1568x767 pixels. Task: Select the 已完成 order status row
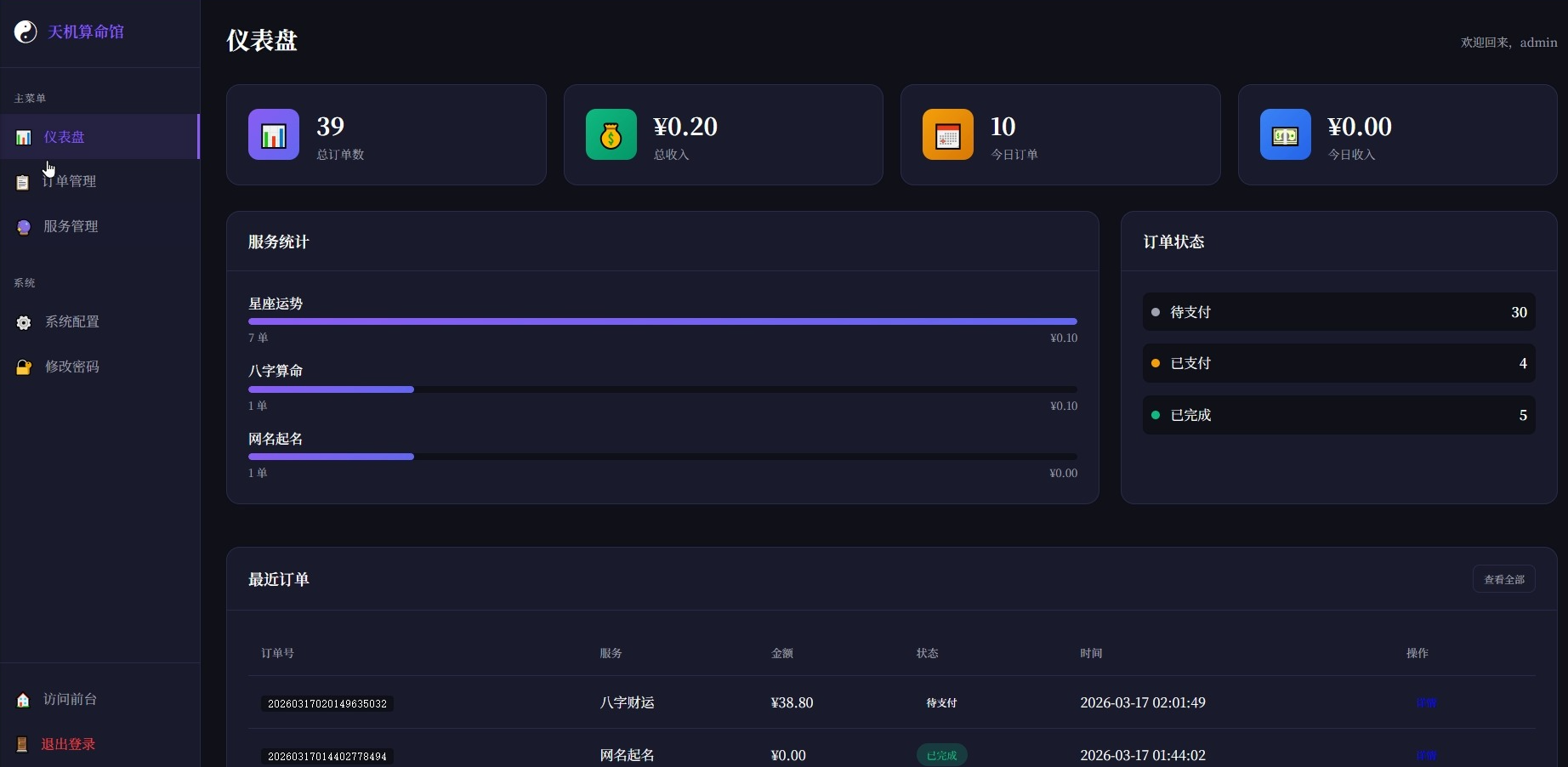(1338, 415)
